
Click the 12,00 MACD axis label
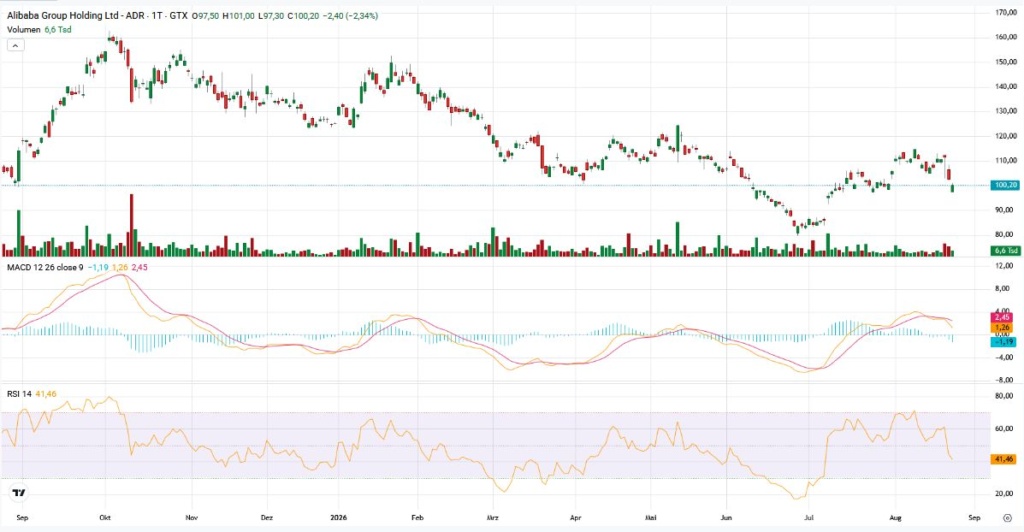(1005, 266)
